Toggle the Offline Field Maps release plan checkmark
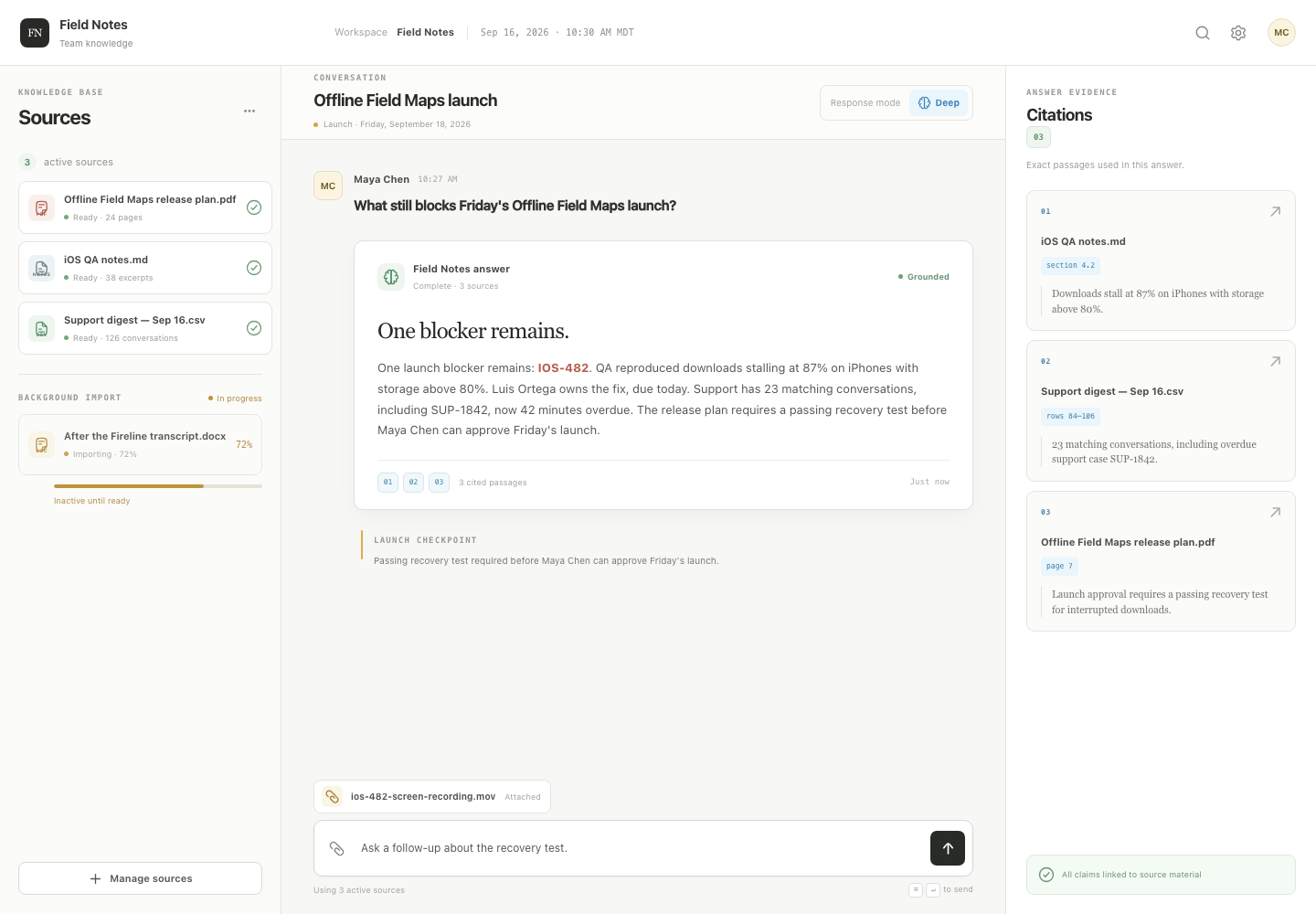 254,207
